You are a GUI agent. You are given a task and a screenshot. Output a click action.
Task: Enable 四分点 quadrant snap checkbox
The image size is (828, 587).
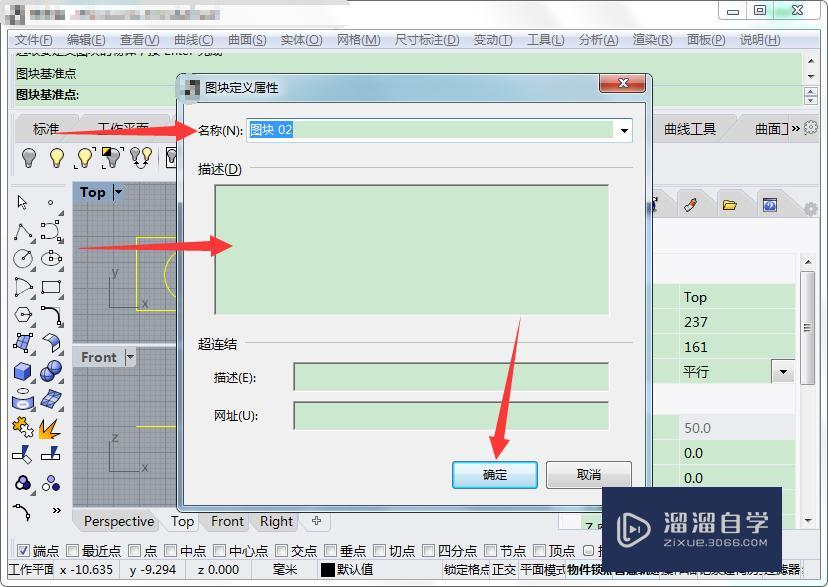coord(428,551)
